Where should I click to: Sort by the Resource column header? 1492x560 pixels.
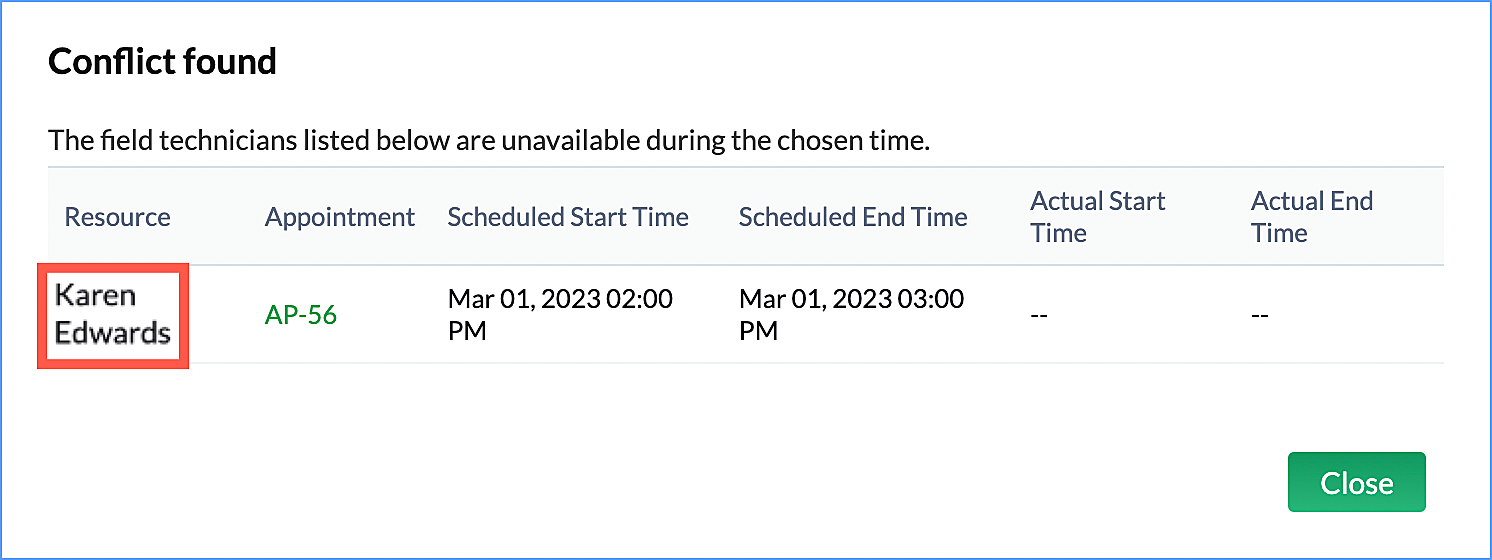(117, 217)
